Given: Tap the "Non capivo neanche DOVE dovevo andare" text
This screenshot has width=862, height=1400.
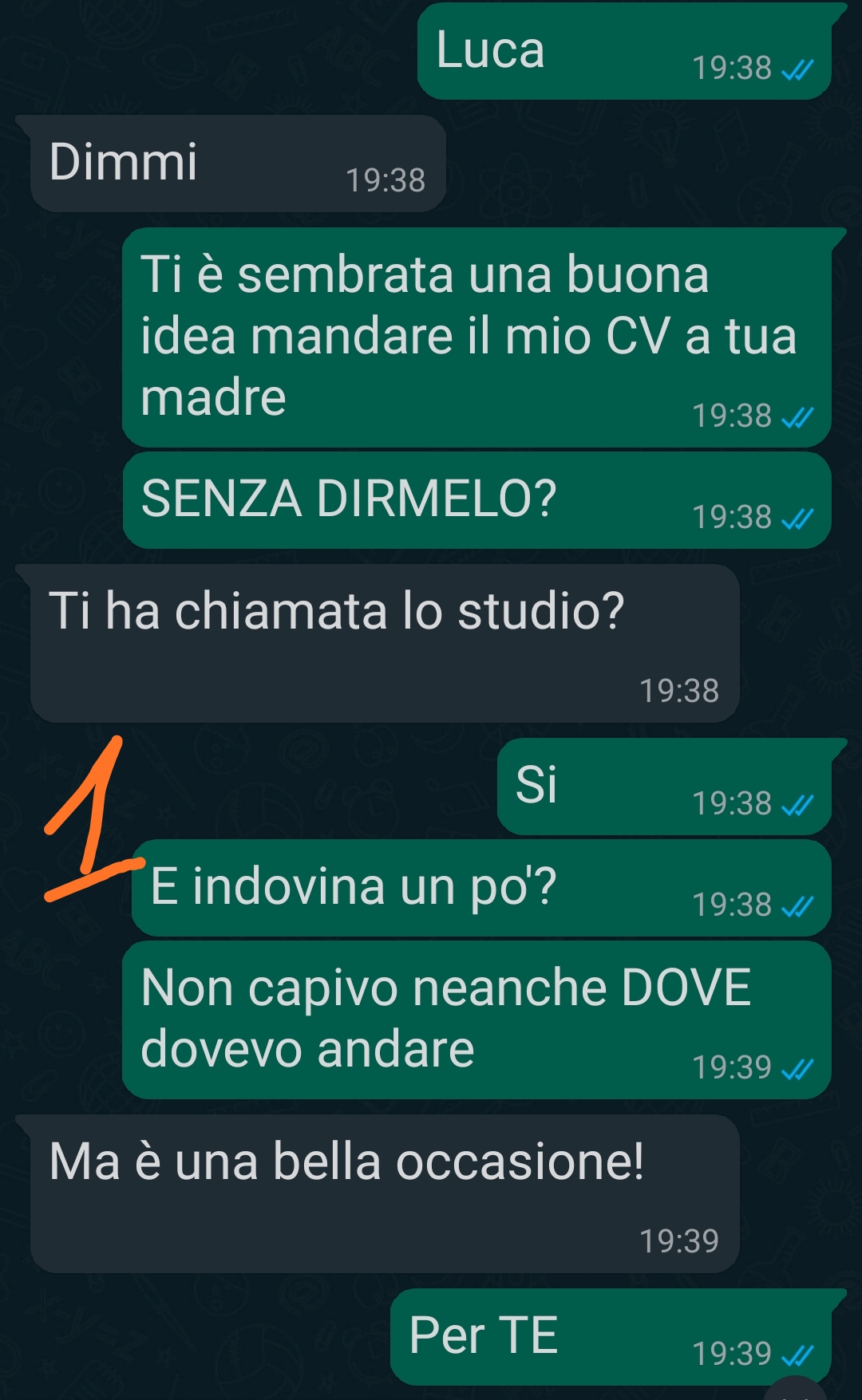Looking at the screenshot, I should tap(446, 1018).
